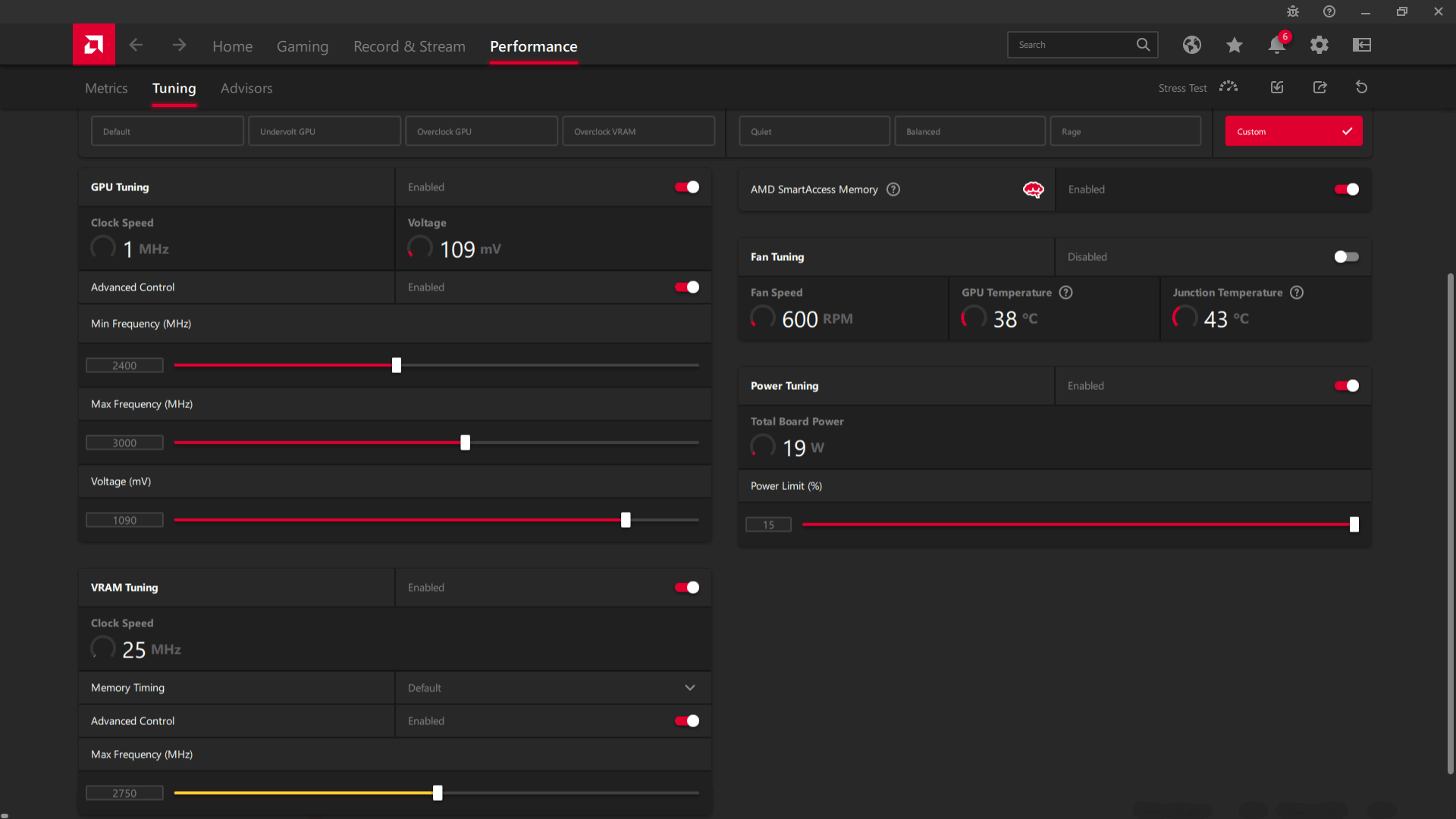This screenshot has width=1456, height=819.
Task: Click GPU Temperature help icon
Action: [1066, 293]
